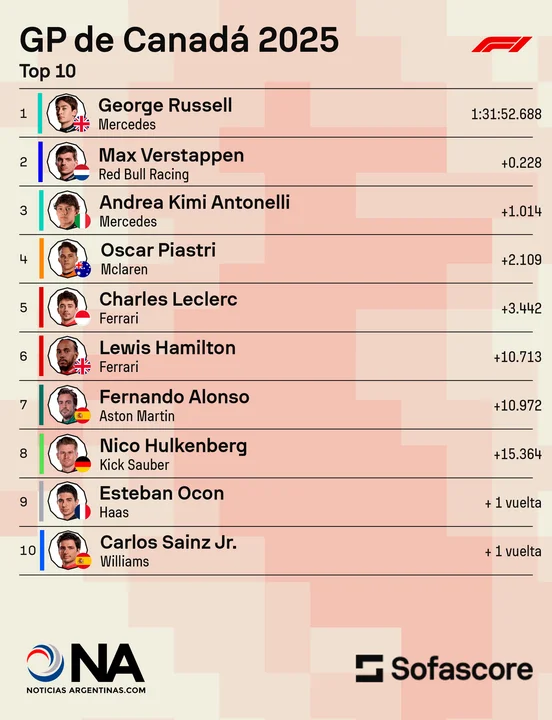Click the blue Williams team color bar
Viewport: 552px width, 720px height.
coord(42,550)
